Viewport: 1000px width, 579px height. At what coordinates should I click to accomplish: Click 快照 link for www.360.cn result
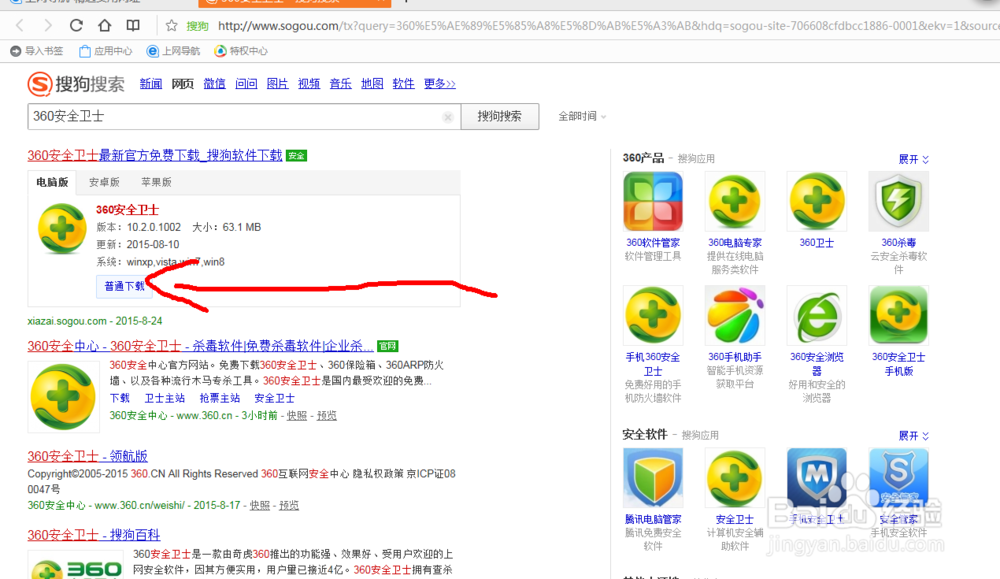click(x=297, y=416)
